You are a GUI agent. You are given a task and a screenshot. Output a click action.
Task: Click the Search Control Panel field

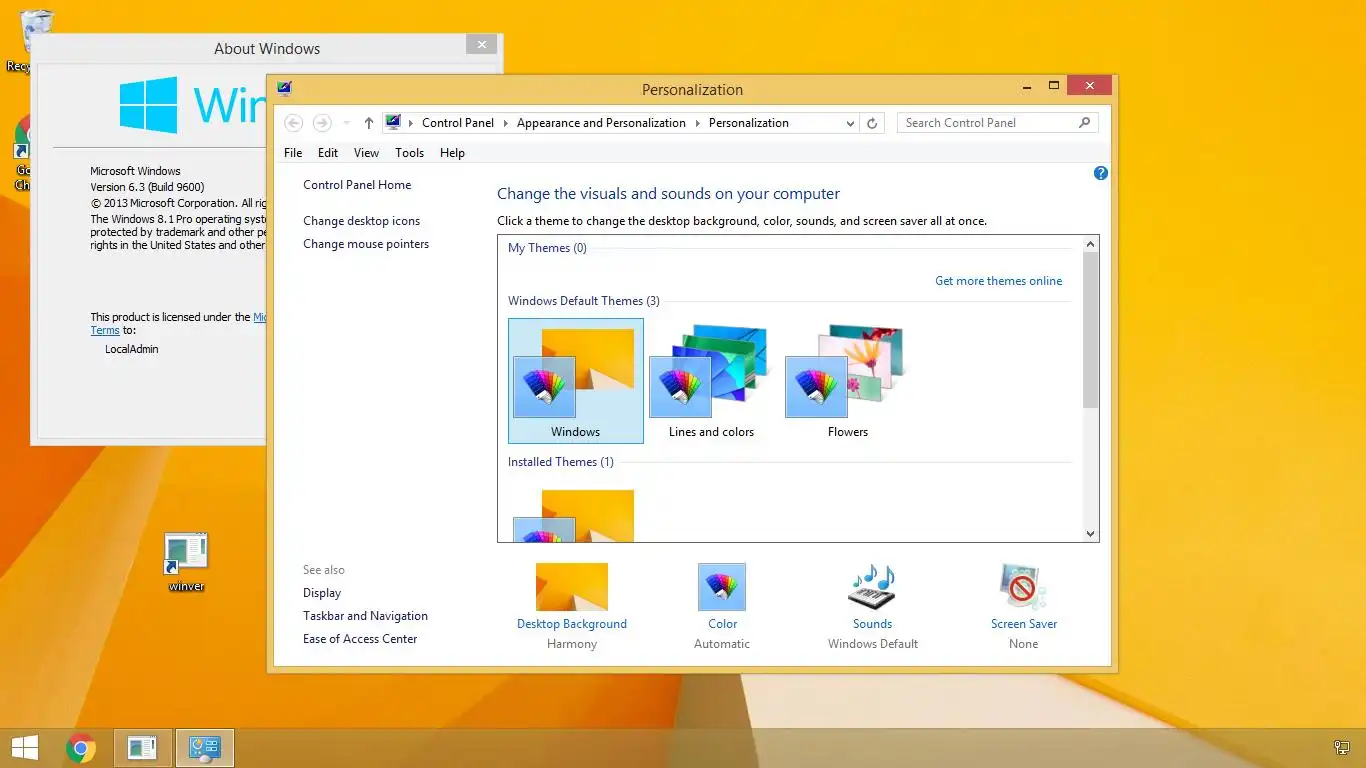[998, 123]
